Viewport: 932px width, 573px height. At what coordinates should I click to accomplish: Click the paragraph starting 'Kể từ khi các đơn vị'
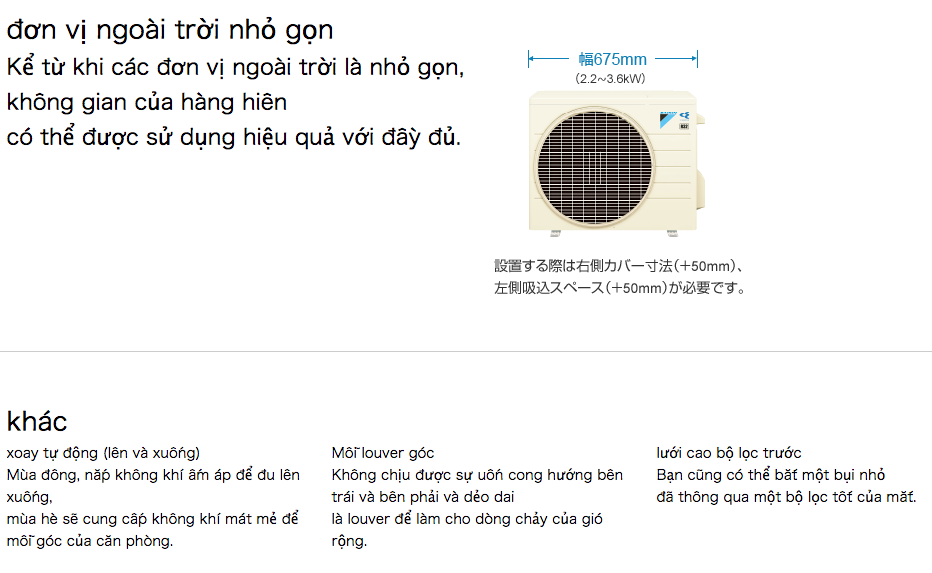(x=235, y=102)
